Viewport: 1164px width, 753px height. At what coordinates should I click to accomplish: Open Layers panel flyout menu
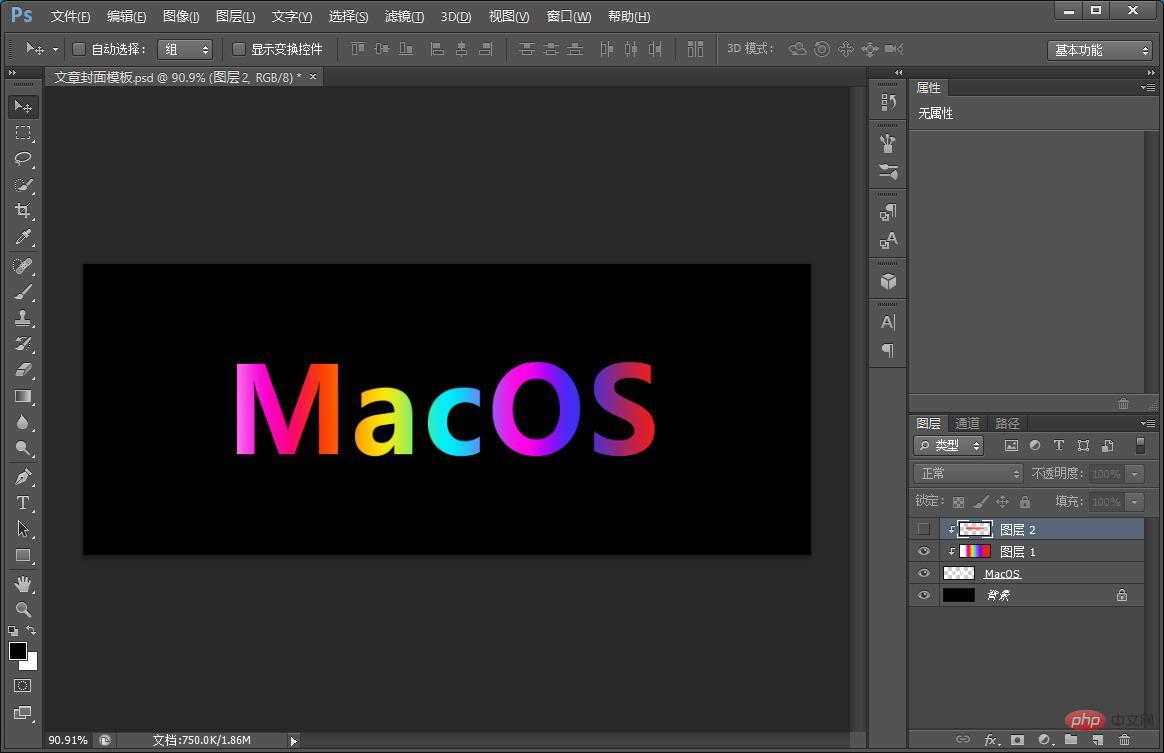pyautogui.click(x=1148, y=423)
